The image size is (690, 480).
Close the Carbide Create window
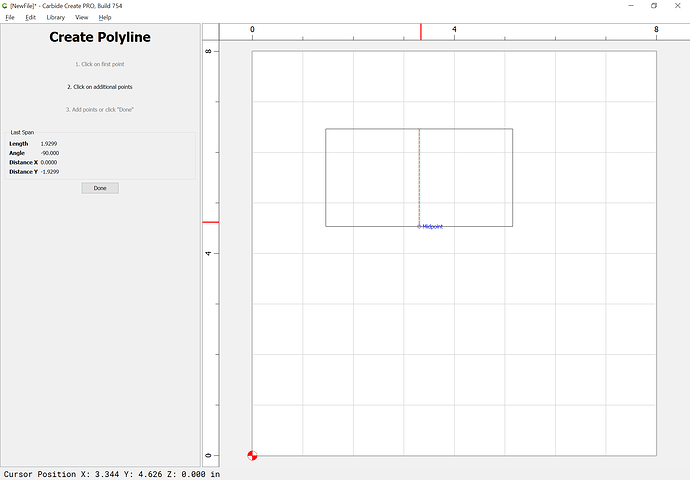680,5
